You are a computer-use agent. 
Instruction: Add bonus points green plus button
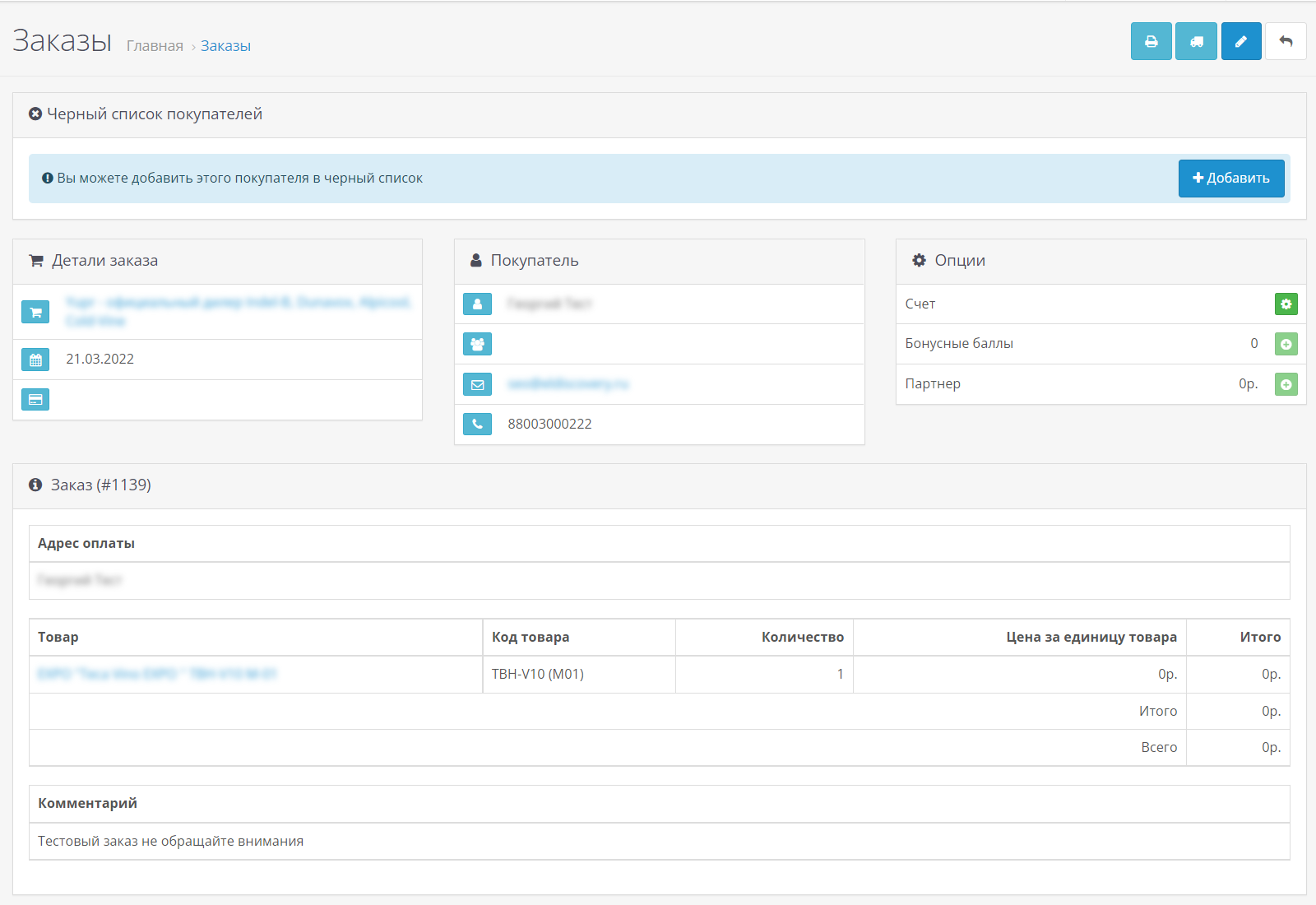point(1286,344)
